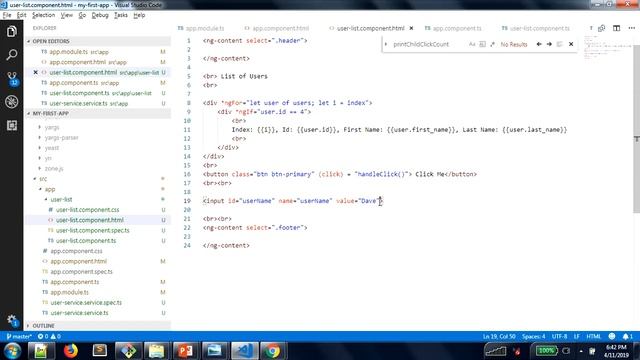Toggle Match Case in find widget
Viewport: 640px width, 360px height.
coord(472,44)
